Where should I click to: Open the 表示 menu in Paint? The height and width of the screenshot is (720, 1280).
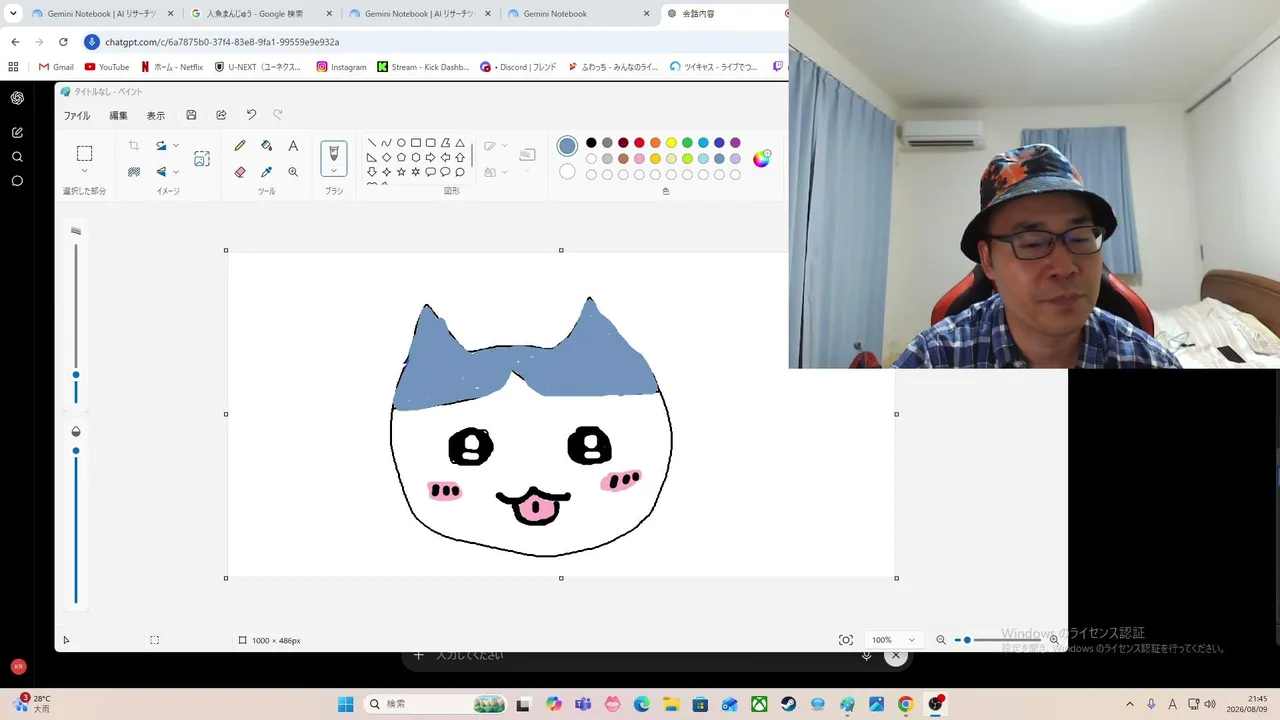pos(156,116)
